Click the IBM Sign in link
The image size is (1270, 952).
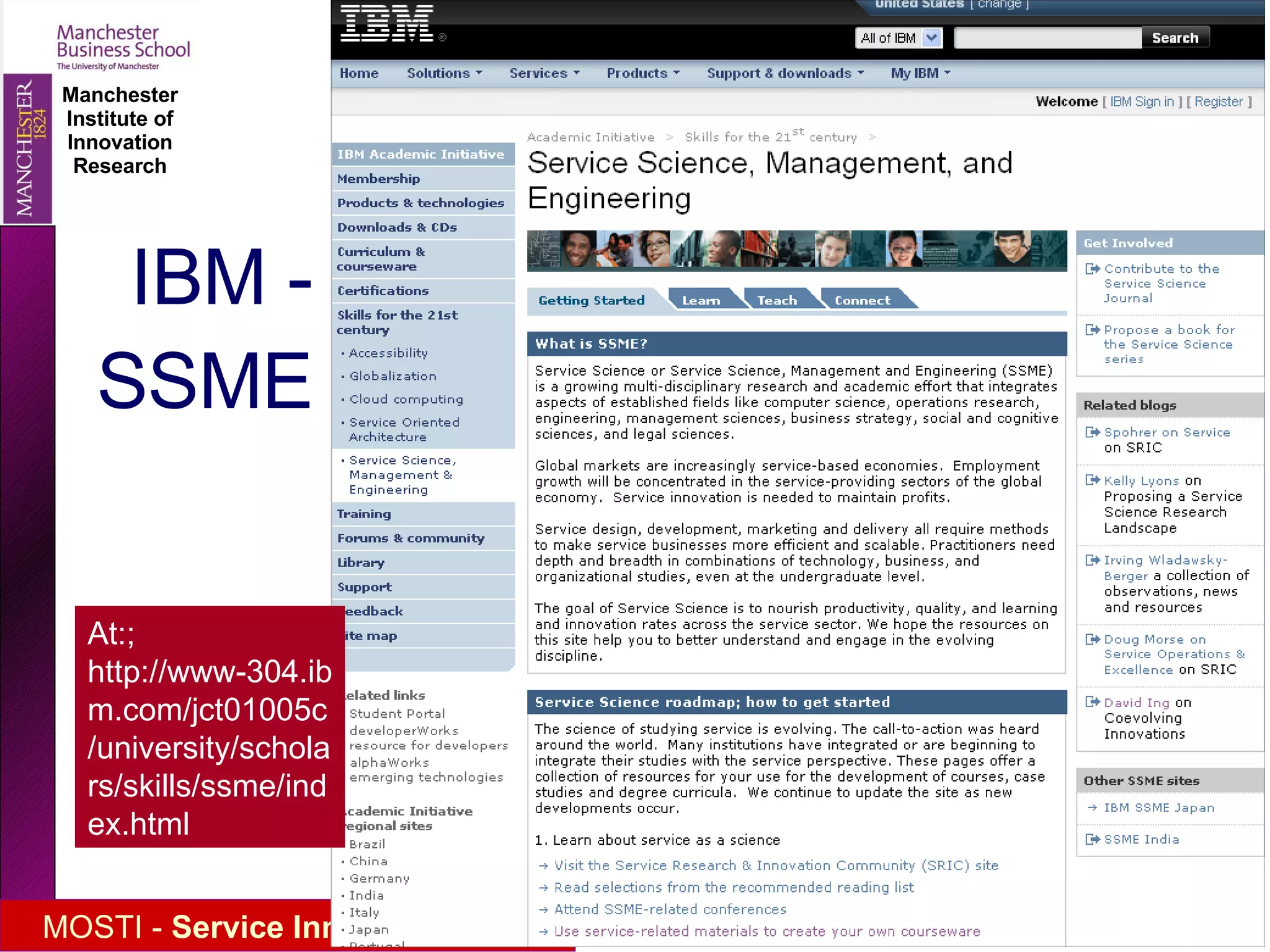pyautogui.click(x=1142, y=102)
